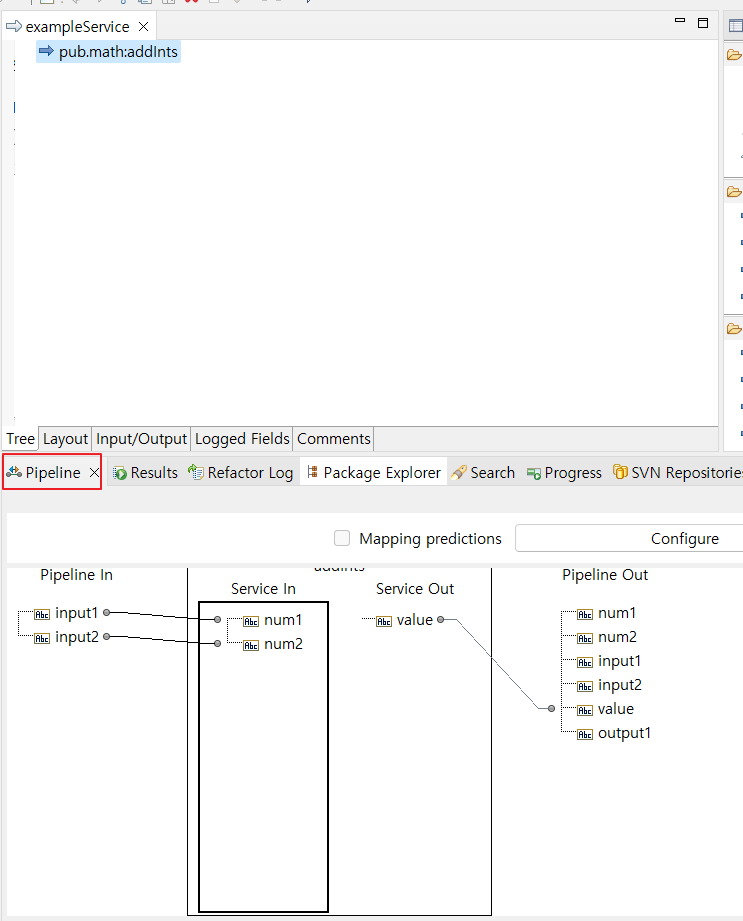
Task: Open the top folder icon in right panel
Action: coord(734,55)
